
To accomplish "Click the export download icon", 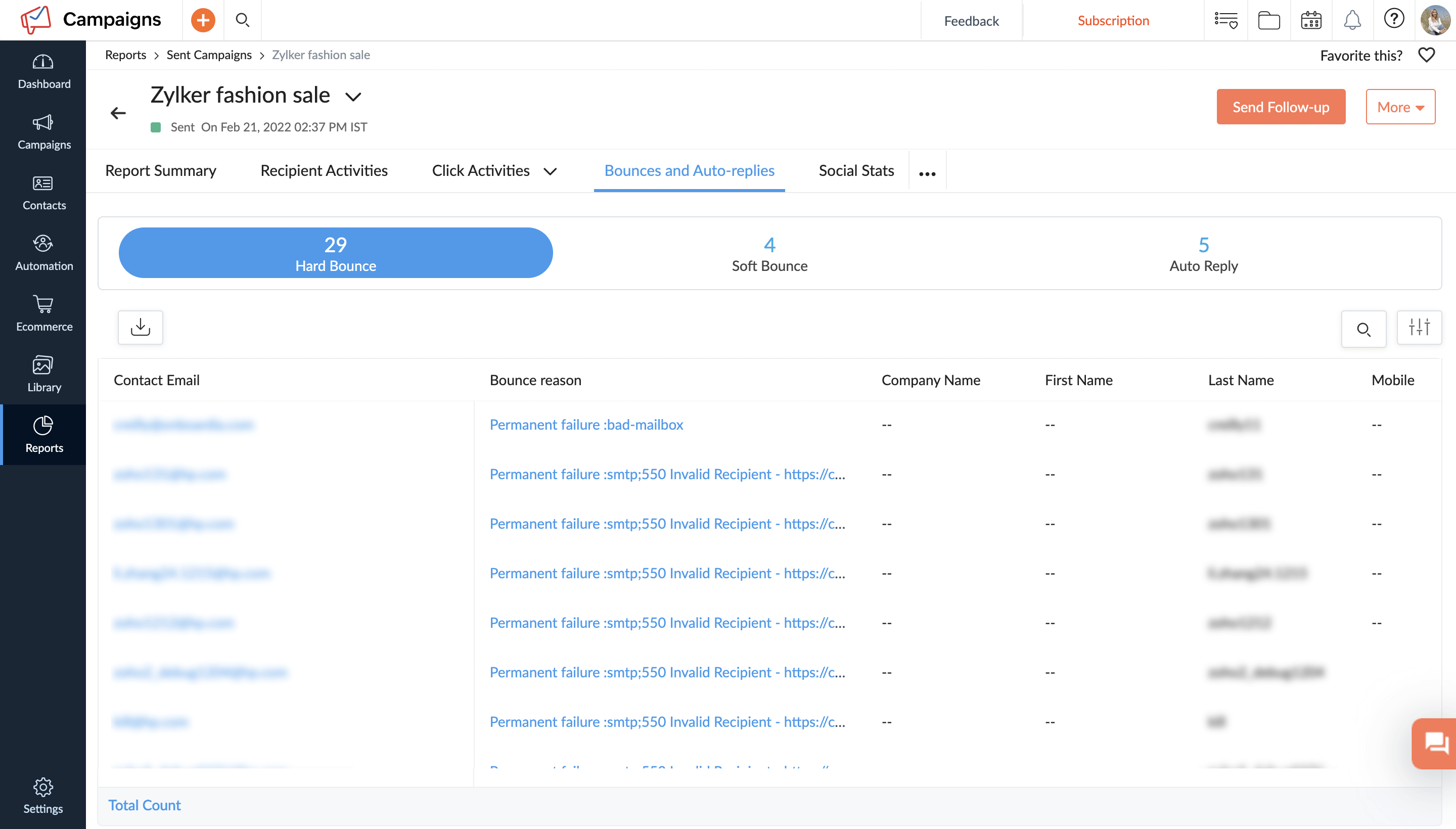I will pyautogui.click(x=140, y=328).
